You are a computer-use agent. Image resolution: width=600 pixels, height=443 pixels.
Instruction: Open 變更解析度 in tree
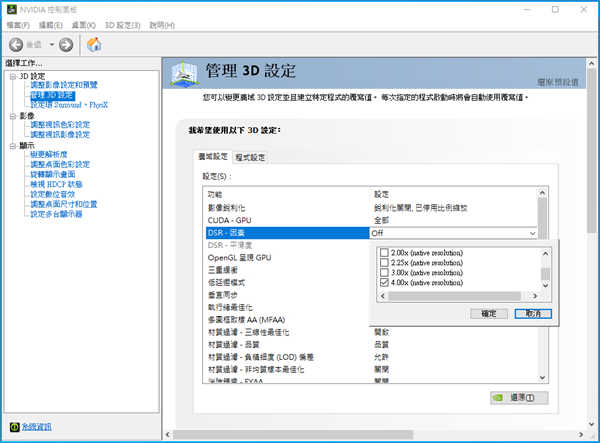click(x=49, y=154)
